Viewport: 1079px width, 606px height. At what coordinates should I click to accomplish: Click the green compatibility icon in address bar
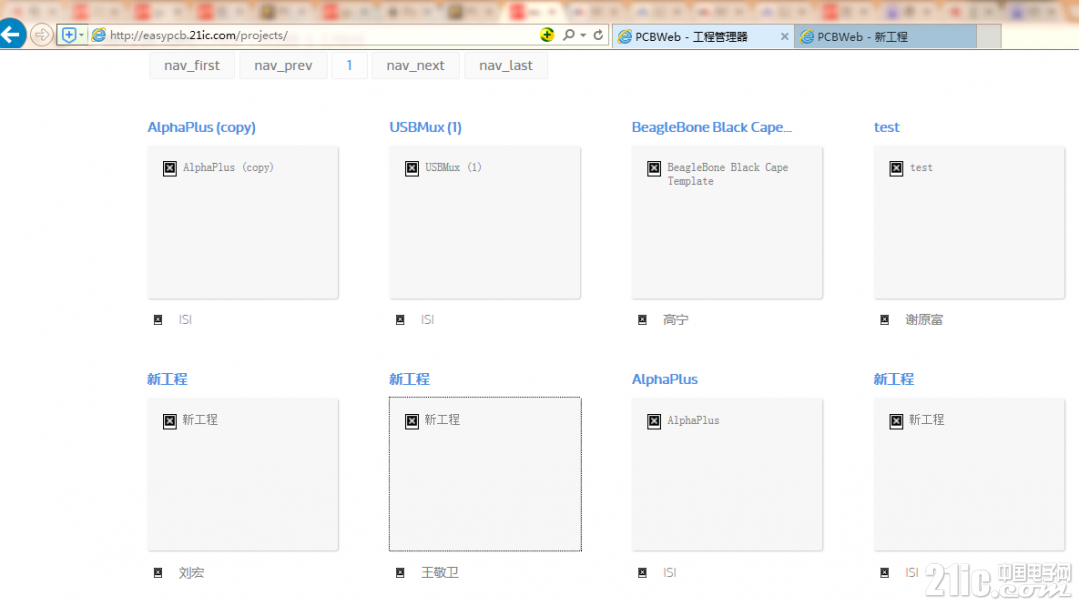tap(547, 34)
